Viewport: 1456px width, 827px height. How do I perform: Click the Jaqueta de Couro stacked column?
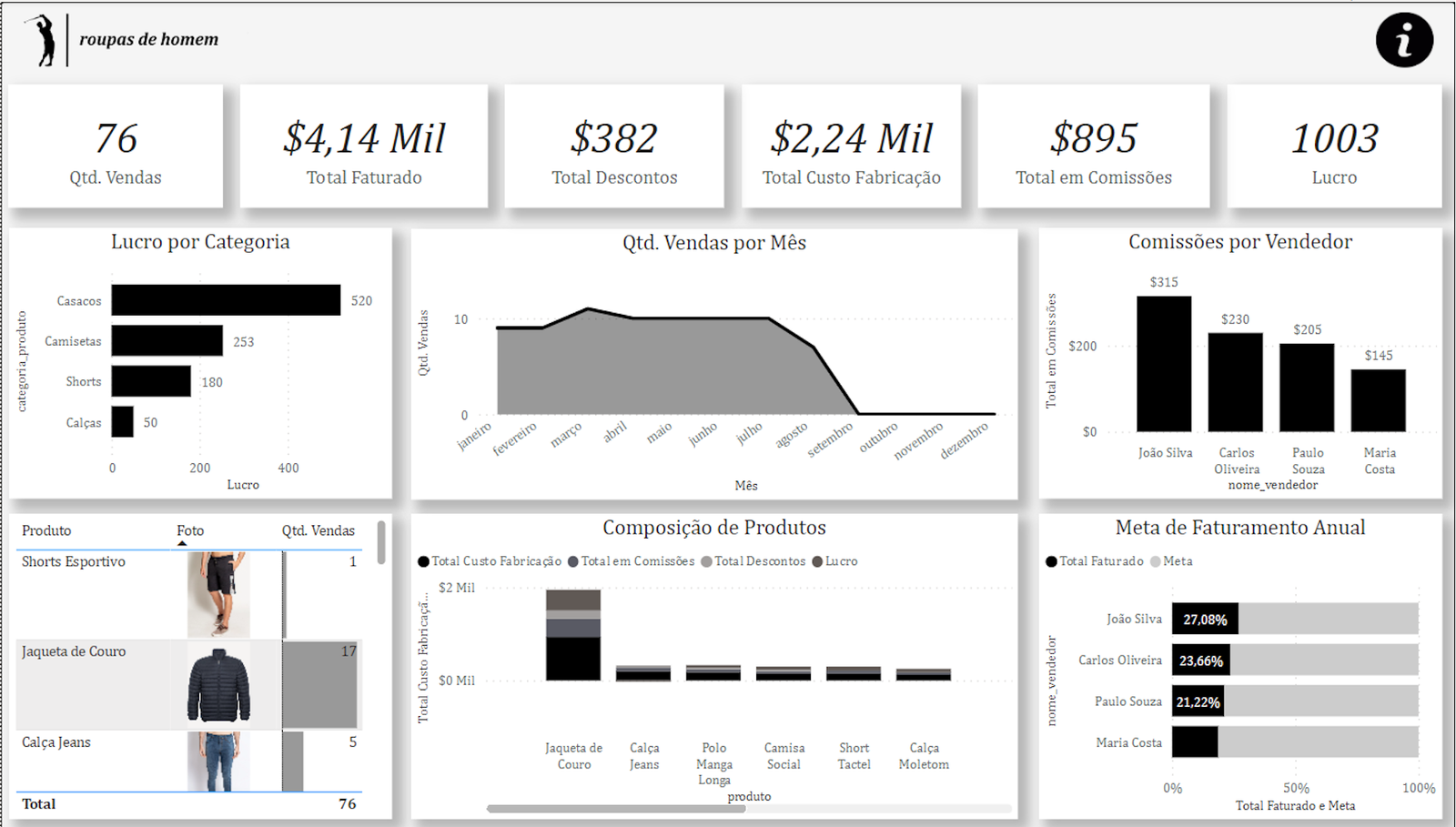coord(573,635)
